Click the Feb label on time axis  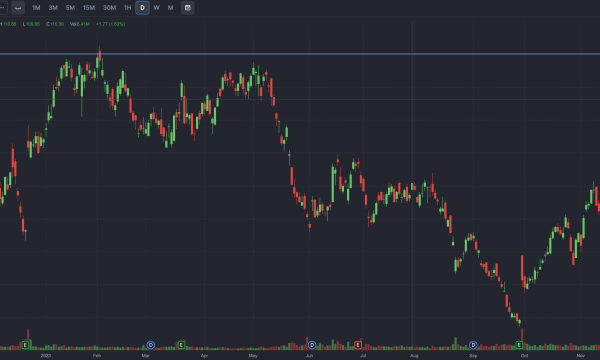[97, 356]
